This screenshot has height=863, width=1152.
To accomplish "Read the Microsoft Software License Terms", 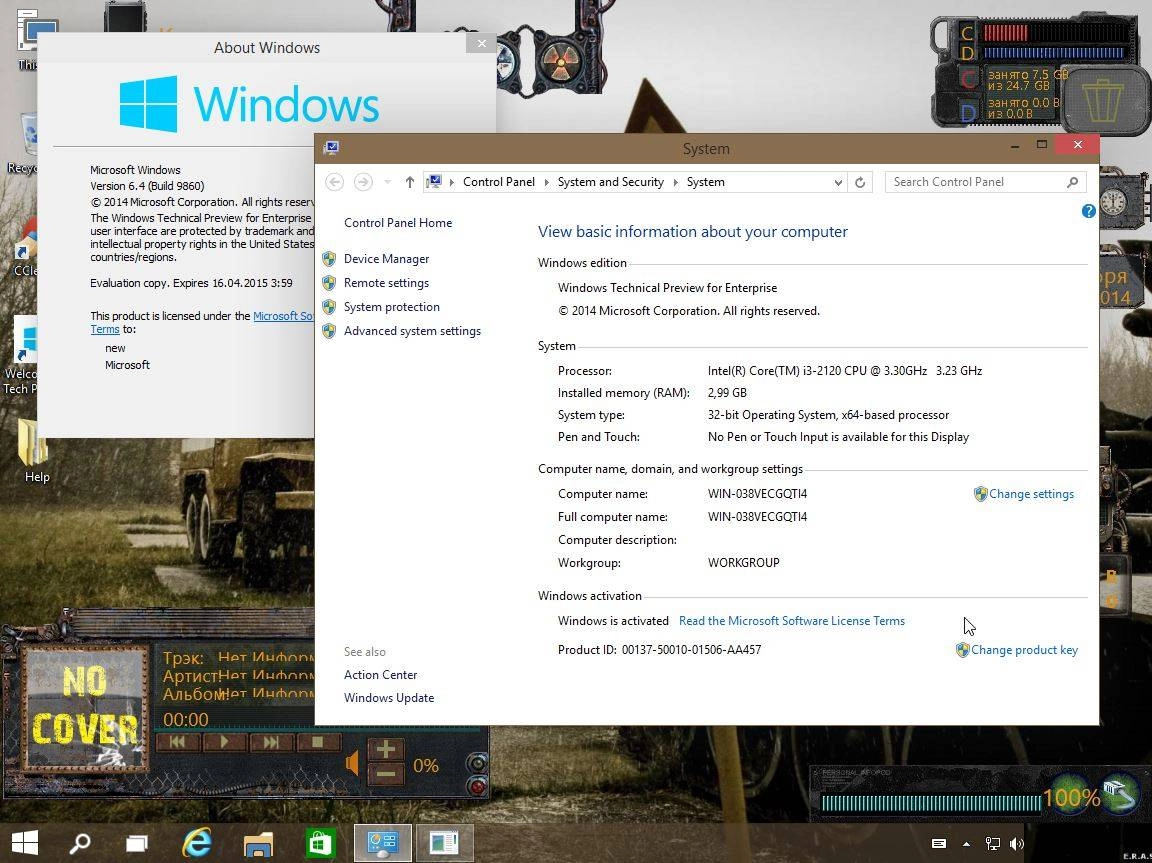I will point(791,621).
